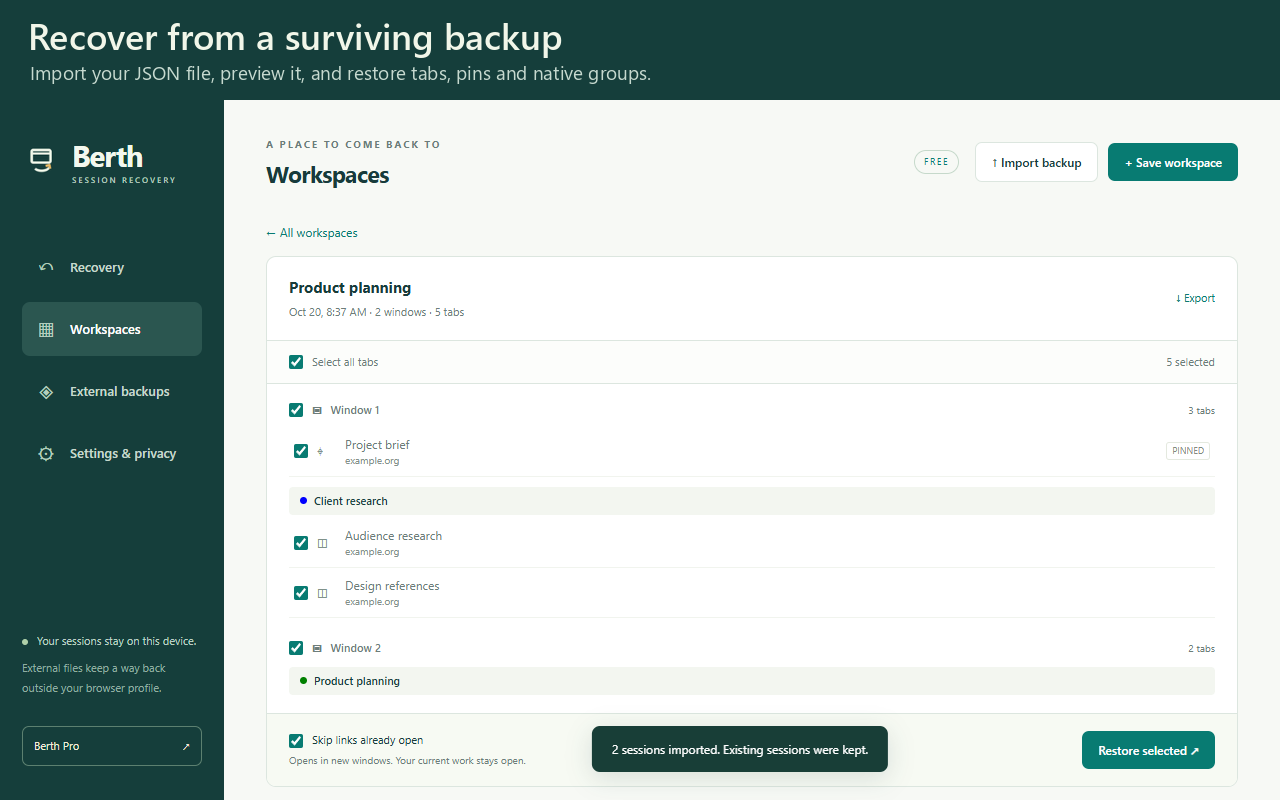Click Restore selected
Image resolution: width=1280 pixels, height=800 pixels.
pos(1148,750)
